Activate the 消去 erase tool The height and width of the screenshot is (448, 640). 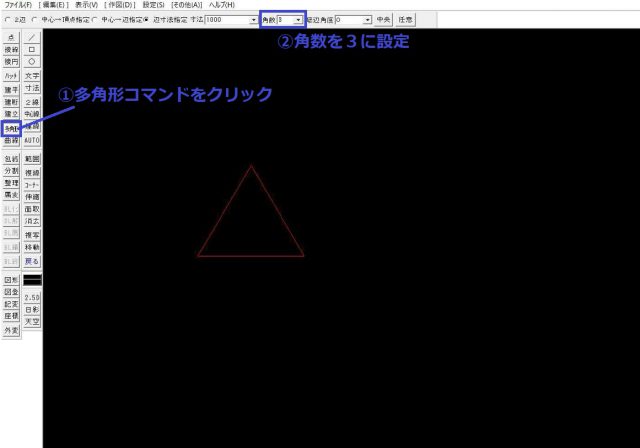point(31,221)
